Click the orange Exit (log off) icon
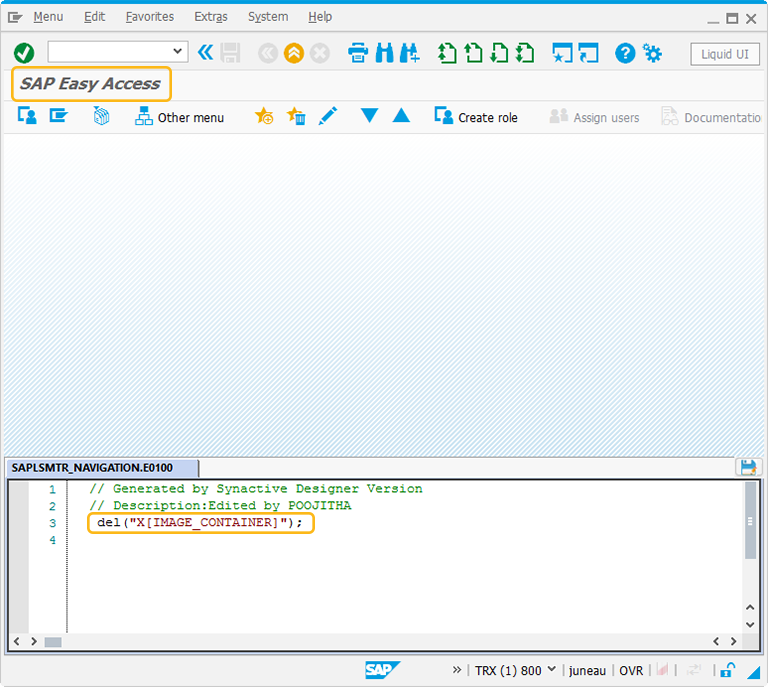This screenshot has width=768, height=687. pos(294,53)
